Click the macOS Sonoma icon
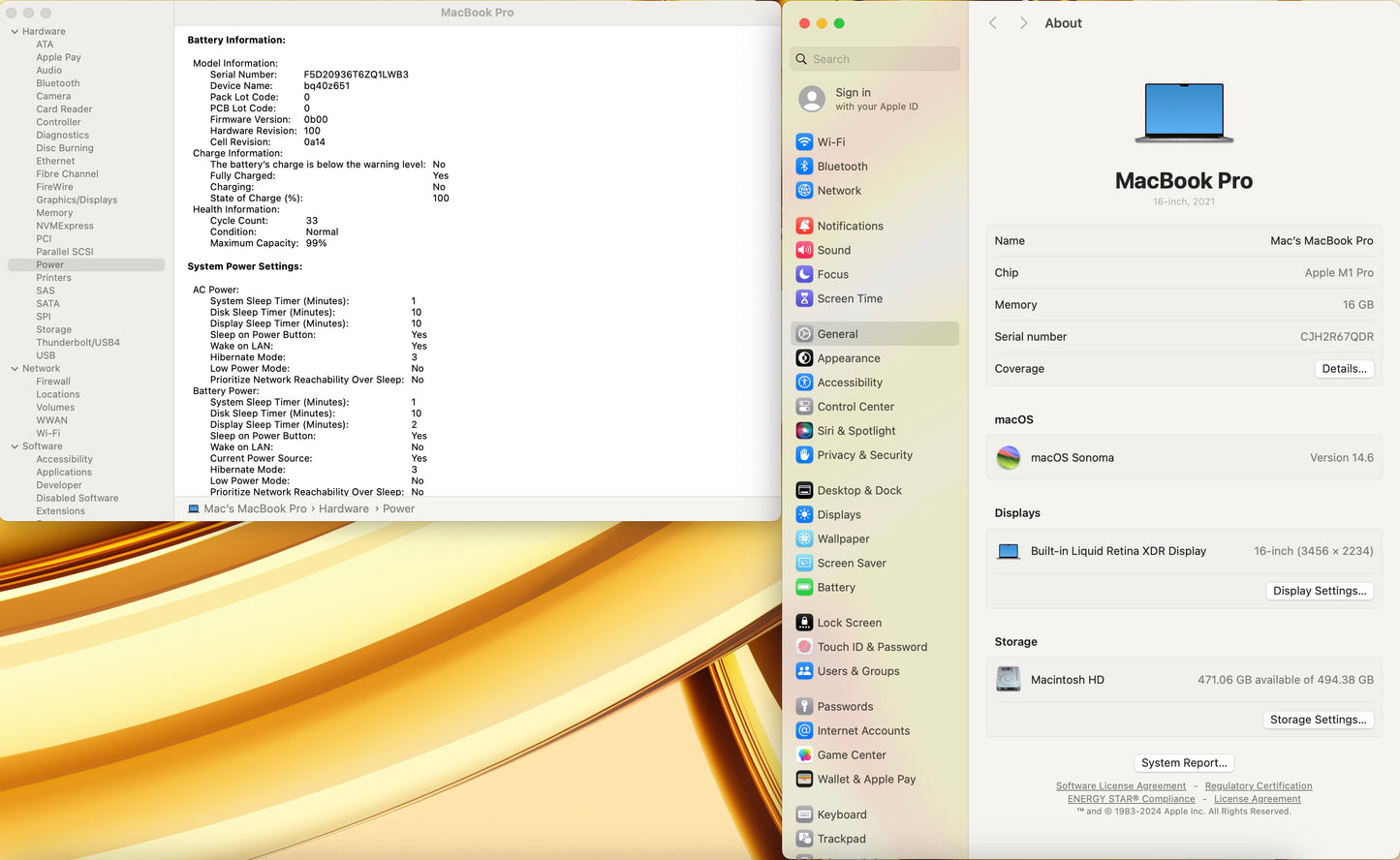1400x860 pixels. click(x=1009, y=457)
